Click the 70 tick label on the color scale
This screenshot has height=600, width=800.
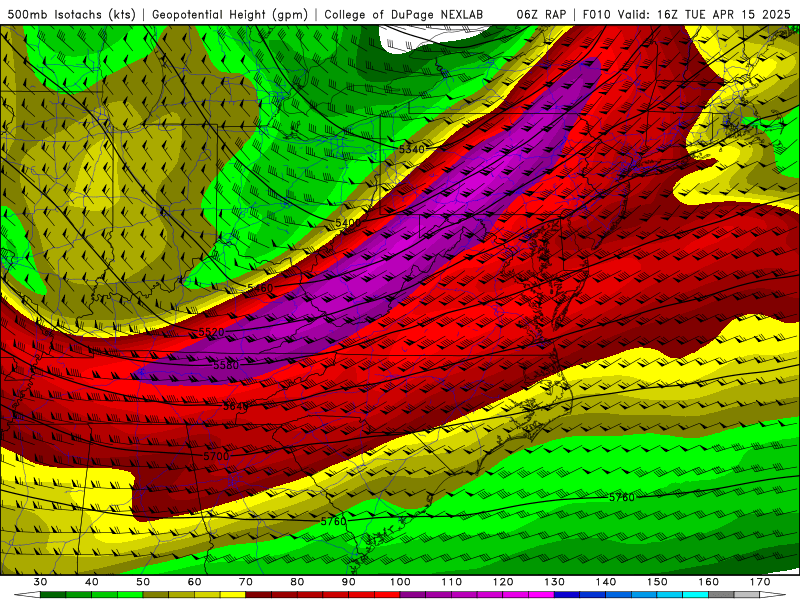pyautogui.click(x=246, y=582)
